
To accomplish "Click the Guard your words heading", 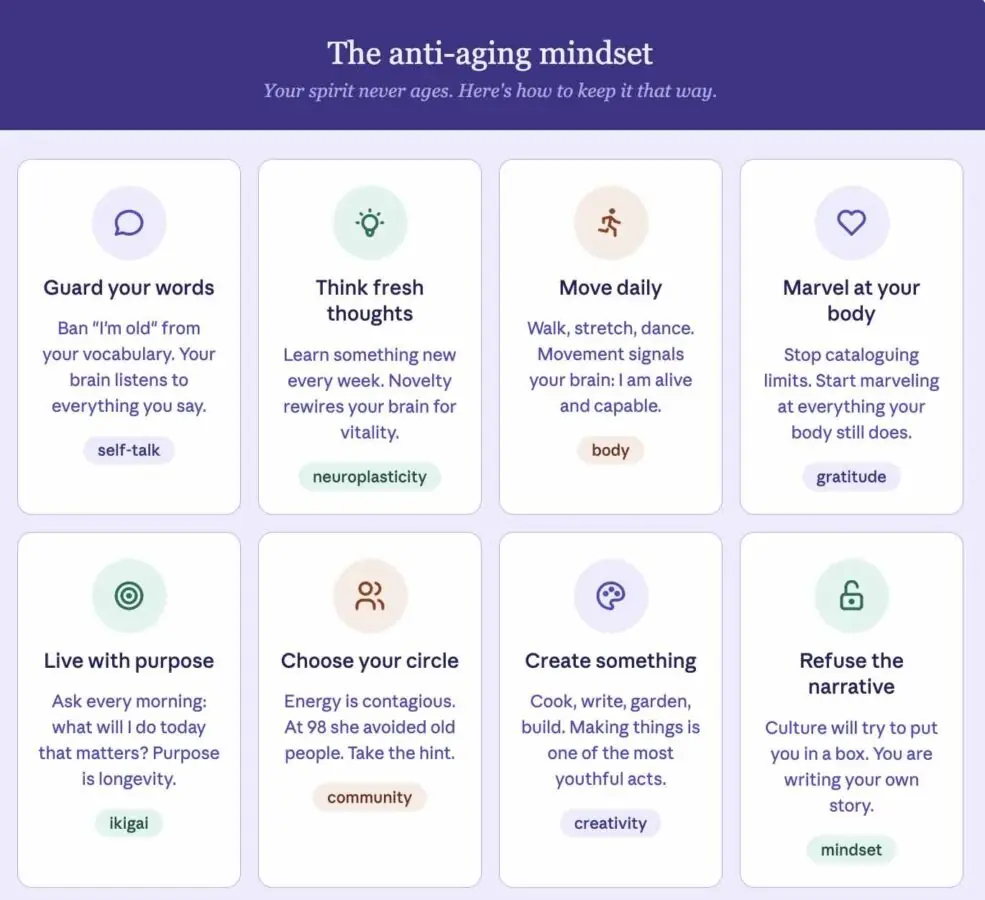I will coord(129,288).
